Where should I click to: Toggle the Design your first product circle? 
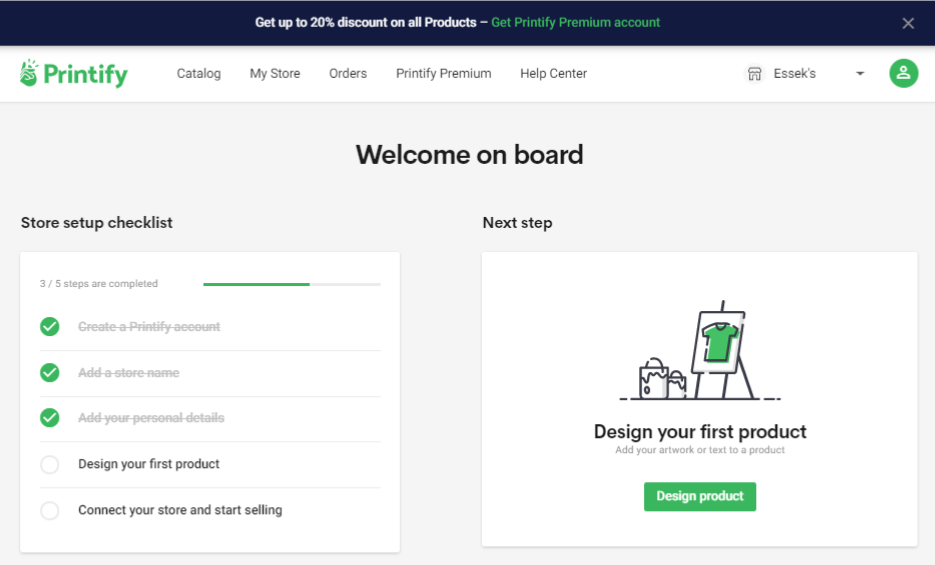50,464
